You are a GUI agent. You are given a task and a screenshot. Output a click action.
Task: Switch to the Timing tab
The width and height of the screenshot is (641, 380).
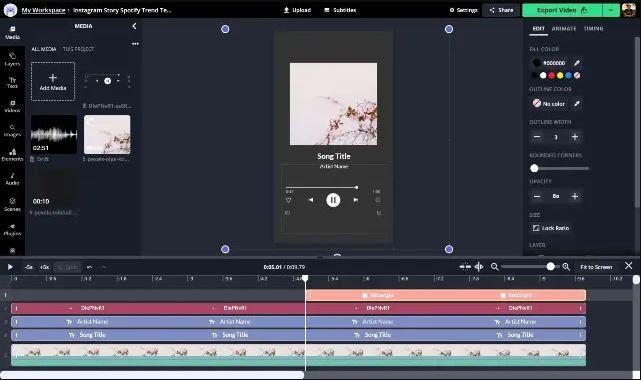pos(593,29)
